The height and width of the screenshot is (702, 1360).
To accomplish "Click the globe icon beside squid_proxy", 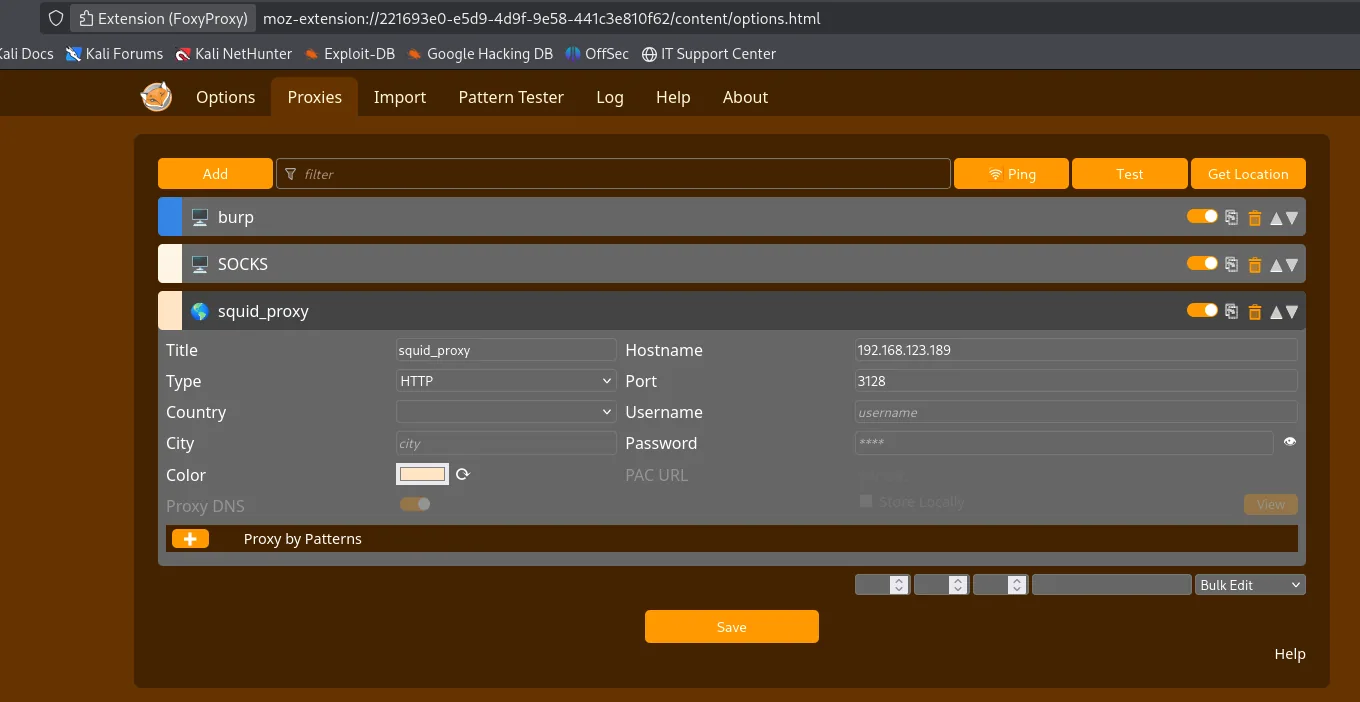I will coord(200,311).
